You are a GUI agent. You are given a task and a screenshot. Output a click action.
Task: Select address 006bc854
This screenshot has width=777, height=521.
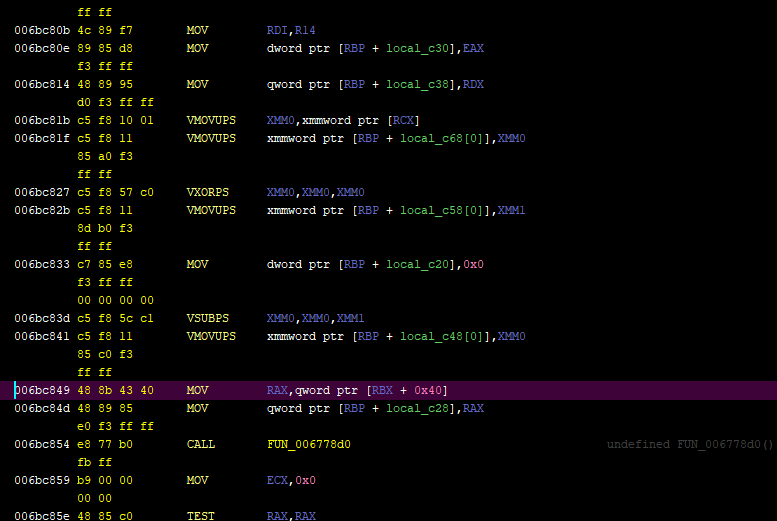42,444
